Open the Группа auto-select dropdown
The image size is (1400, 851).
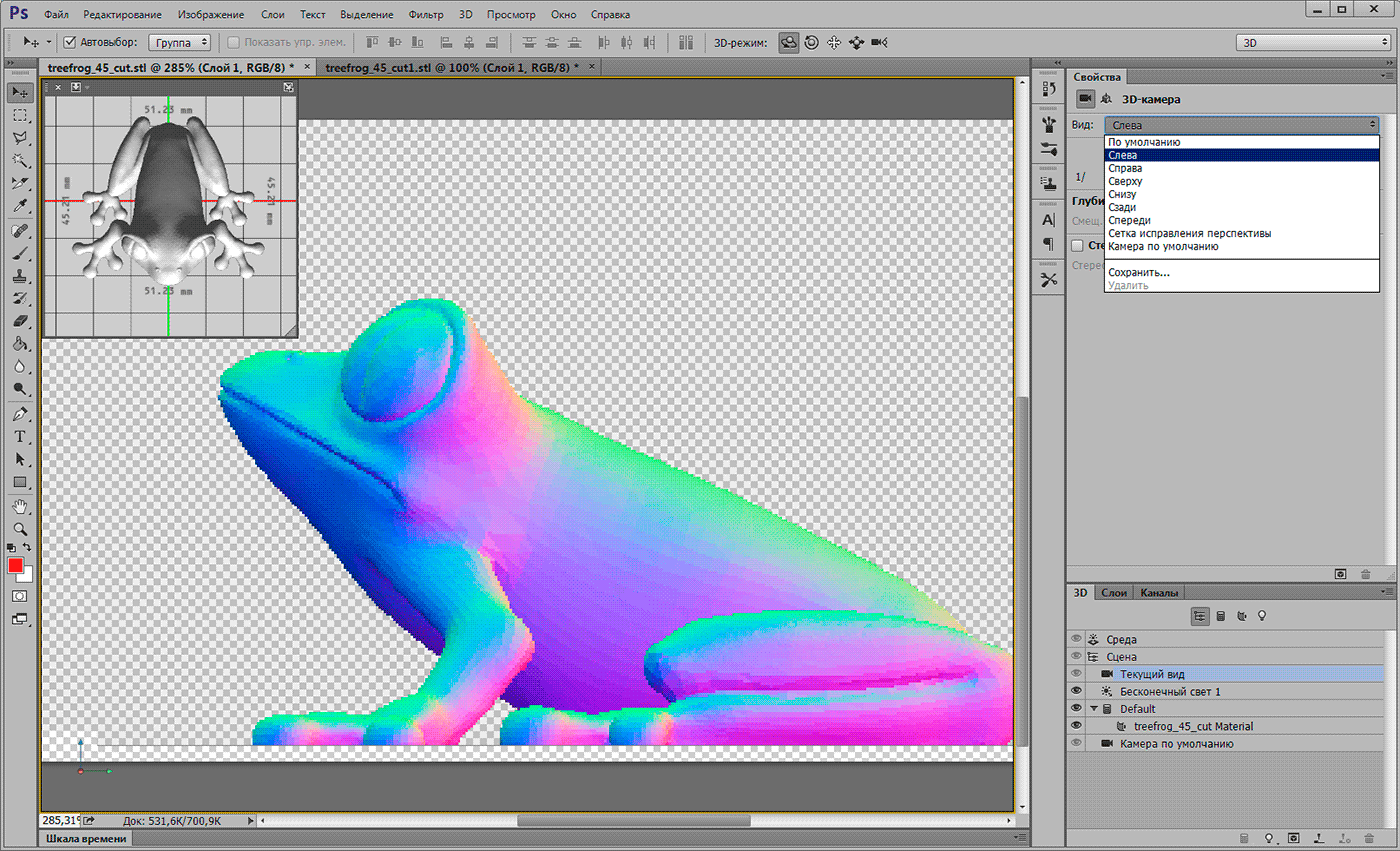(x=179, y=42)
